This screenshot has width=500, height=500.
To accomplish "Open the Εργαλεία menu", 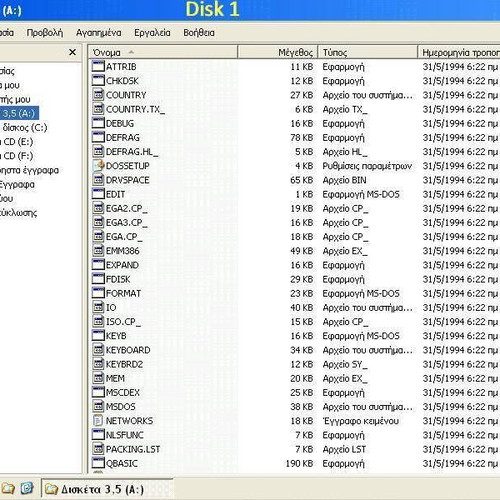I will pyautogui.click(x=152, y=33).
